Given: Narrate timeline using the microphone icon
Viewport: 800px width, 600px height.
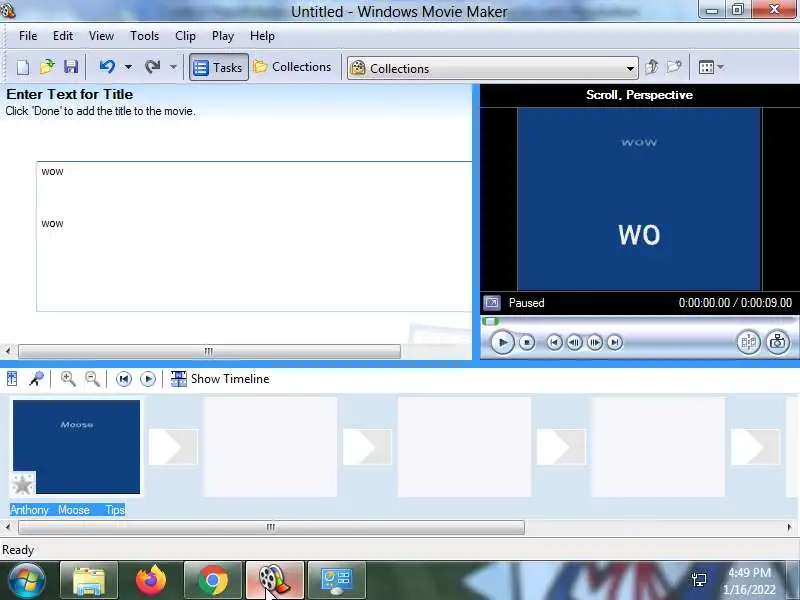Looking at the screenshot, I should [x=36, y=379].
